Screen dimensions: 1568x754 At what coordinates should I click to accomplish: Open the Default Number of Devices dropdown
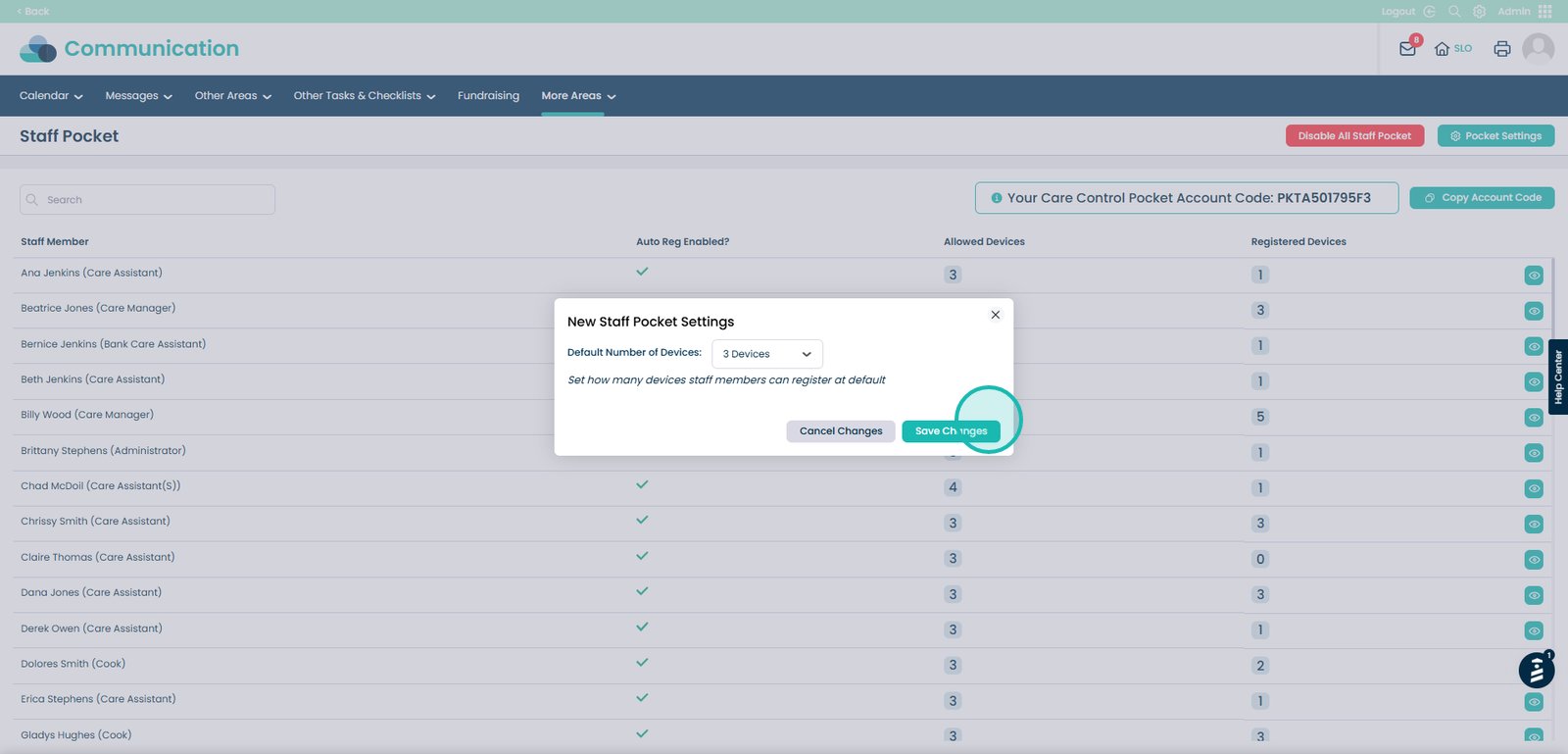point(766,354)
